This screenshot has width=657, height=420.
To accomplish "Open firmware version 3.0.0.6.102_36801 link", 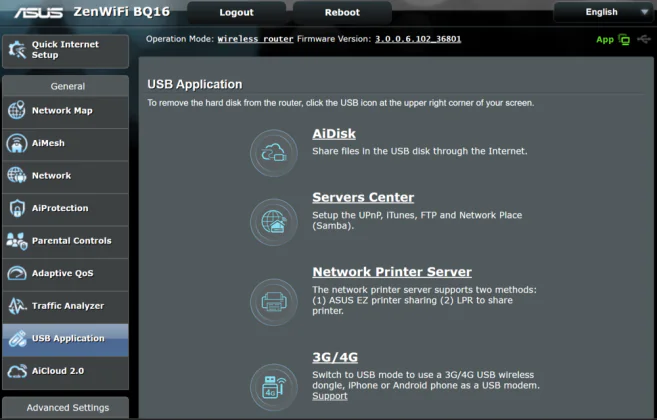I will click(418, 39).
